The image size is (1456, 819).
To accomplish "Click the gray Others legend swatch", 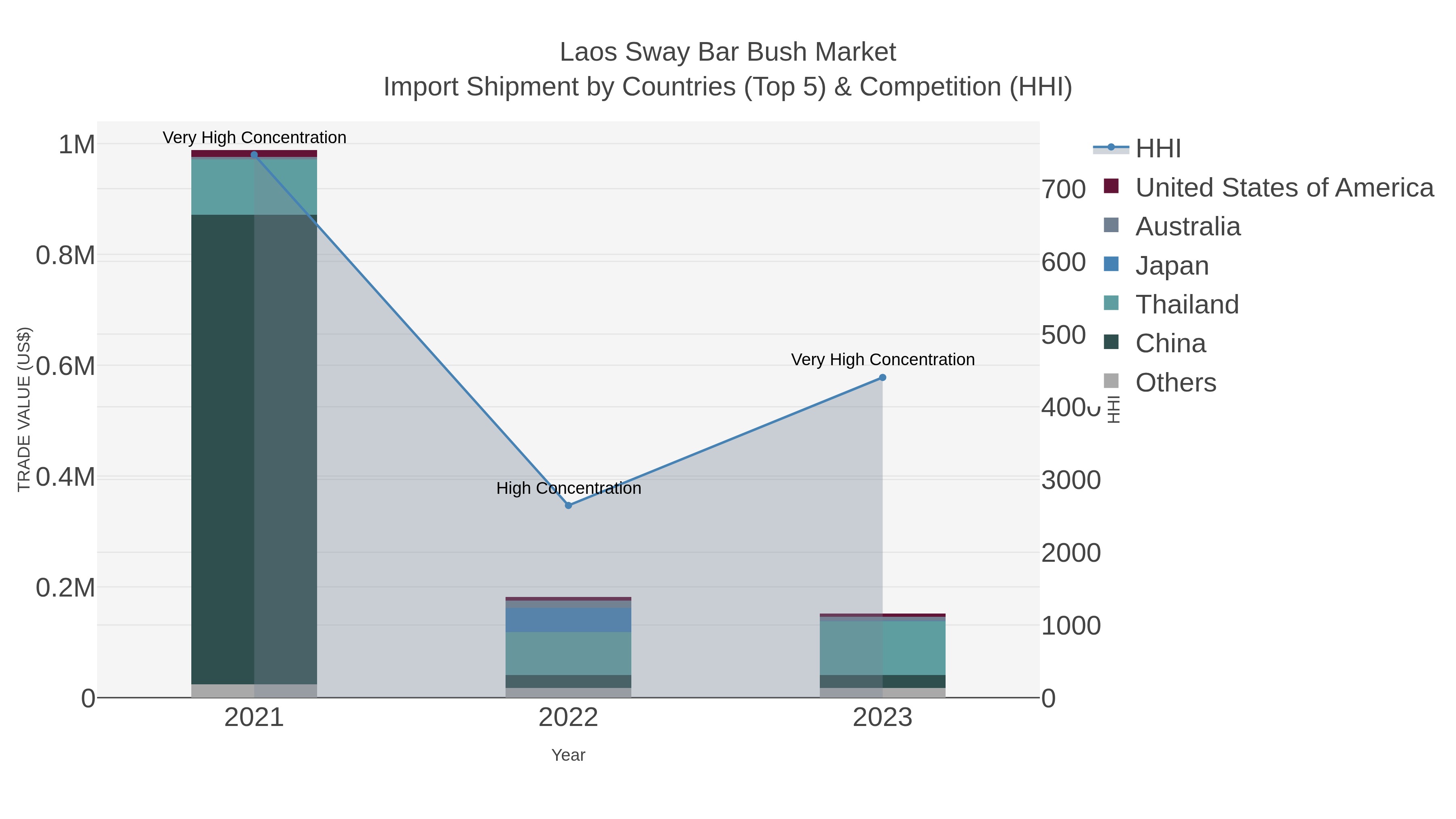I will tap(1111, 381).
